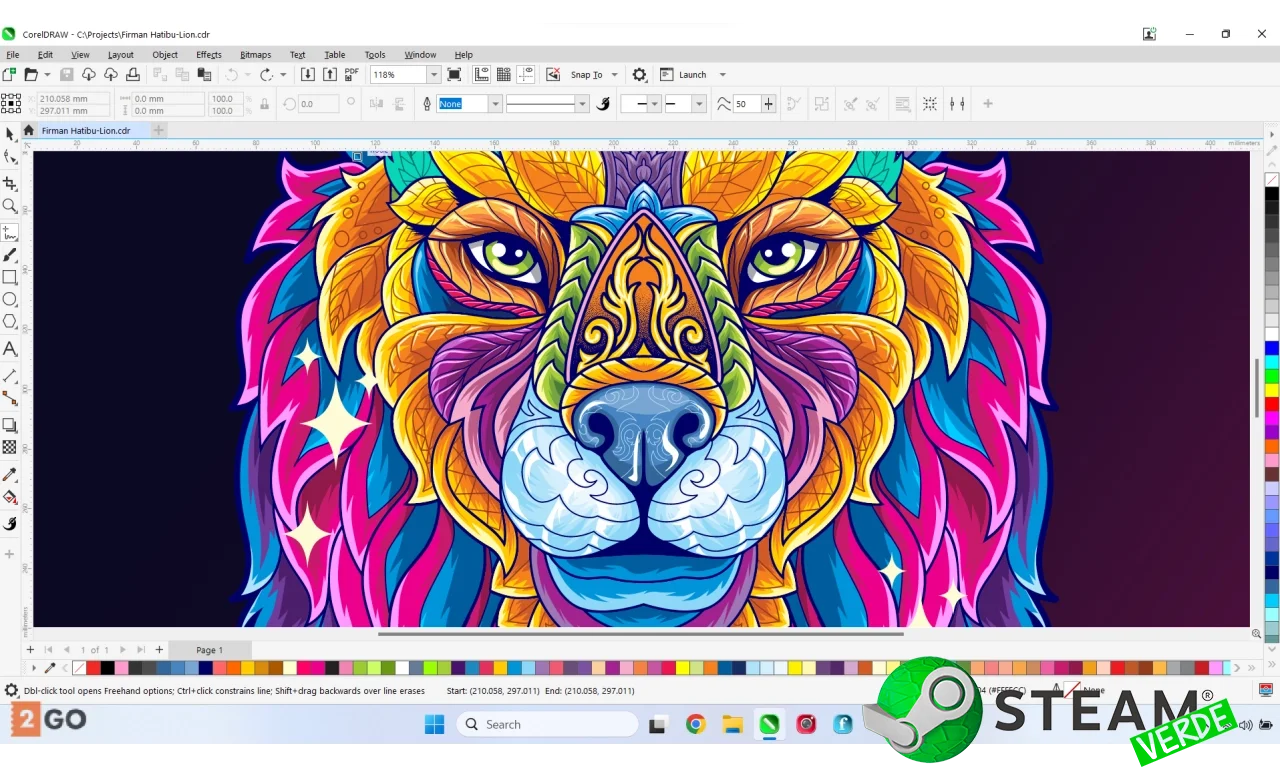1280x768 pixels.
Task: Click the Launch button
Action: pyautogui.click(x=692, y=75)
